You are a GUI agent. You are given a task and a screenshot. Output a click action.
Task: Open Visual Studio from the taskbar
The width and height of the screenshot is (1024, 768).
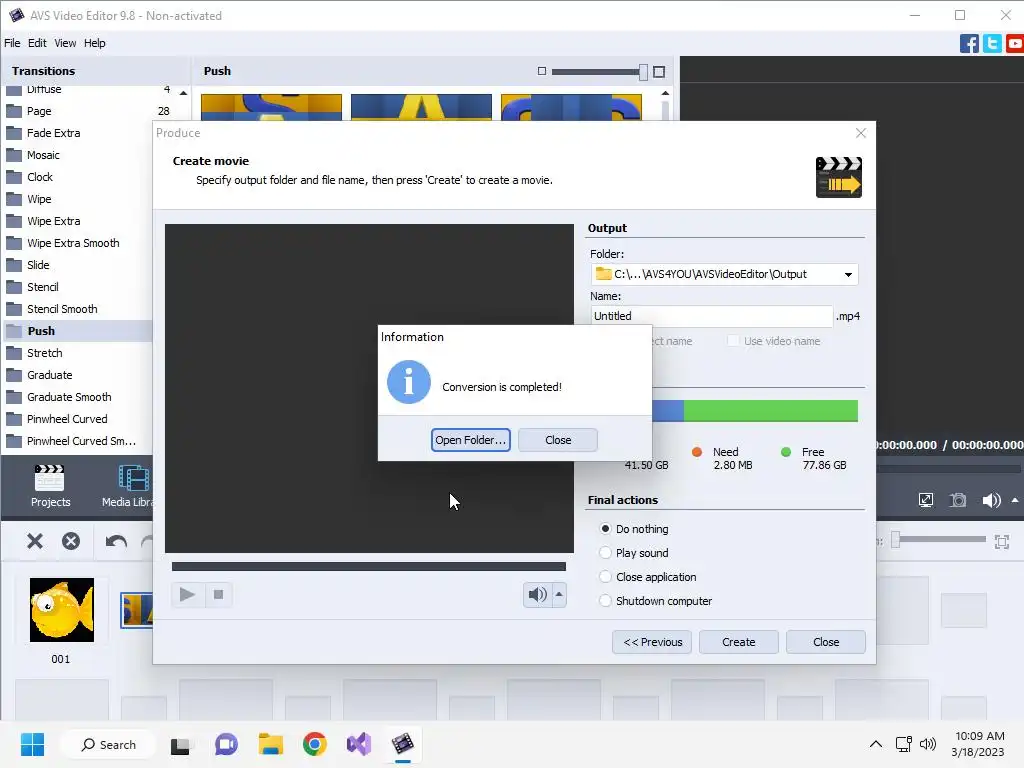pyautogui.click(x=359, y=744)
